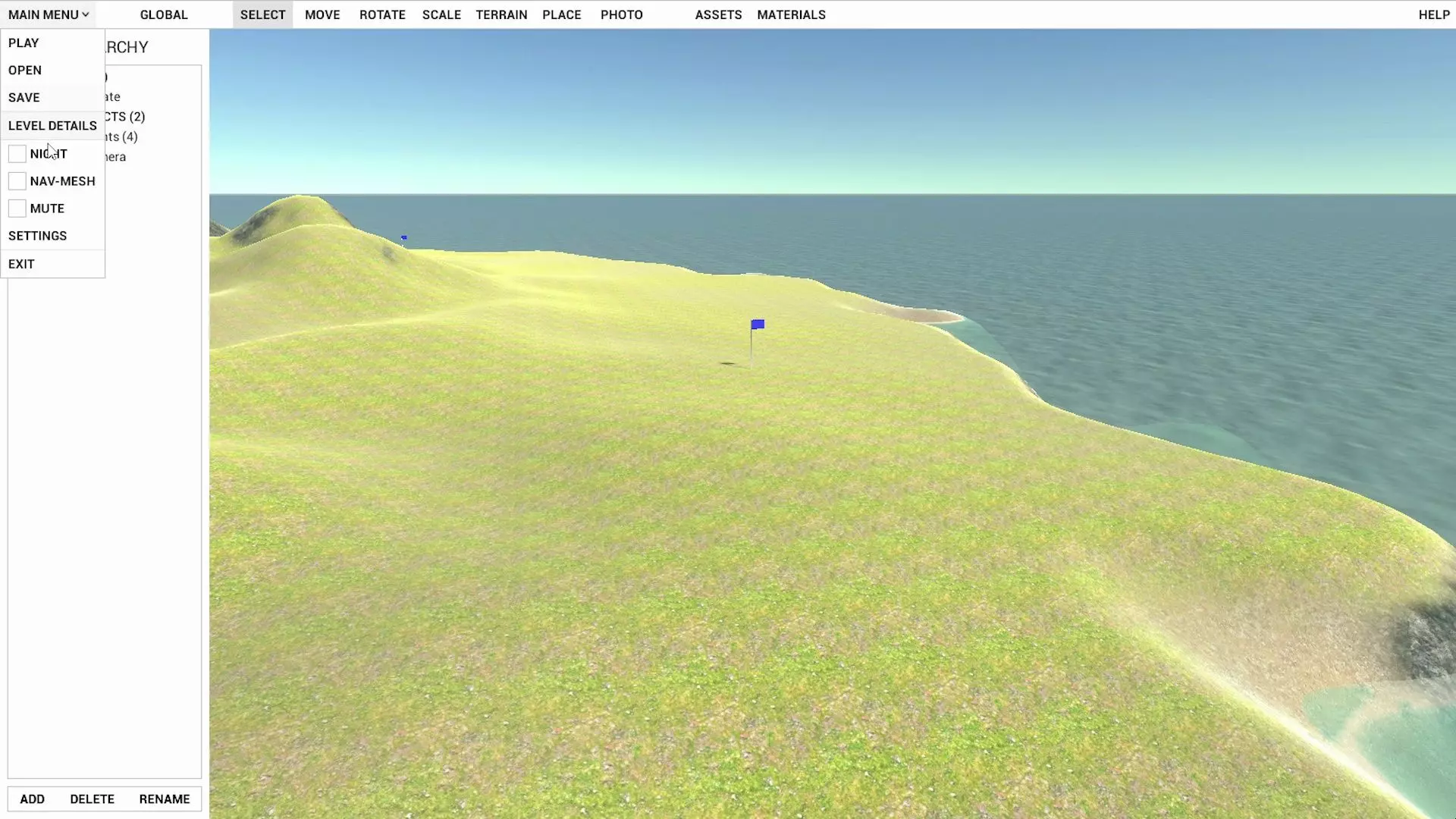Check the Mute option
This screenshot has height=819, width=1456.
(x=17, y=209)
